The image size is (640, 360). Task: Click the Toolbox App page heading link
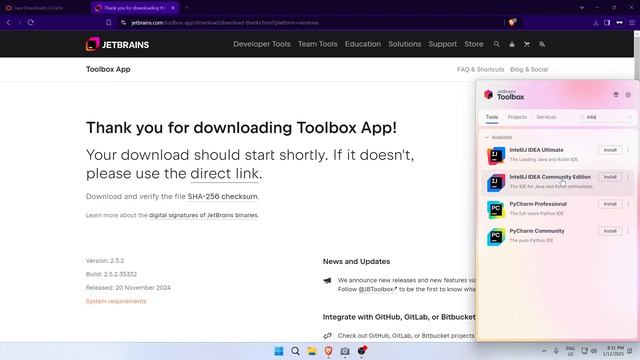tap(108, 69)
